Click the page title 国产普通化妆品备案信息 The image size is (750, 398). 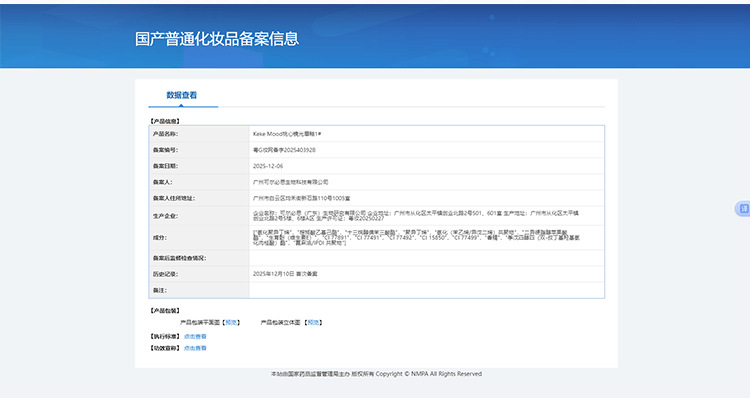click(217, 39)
